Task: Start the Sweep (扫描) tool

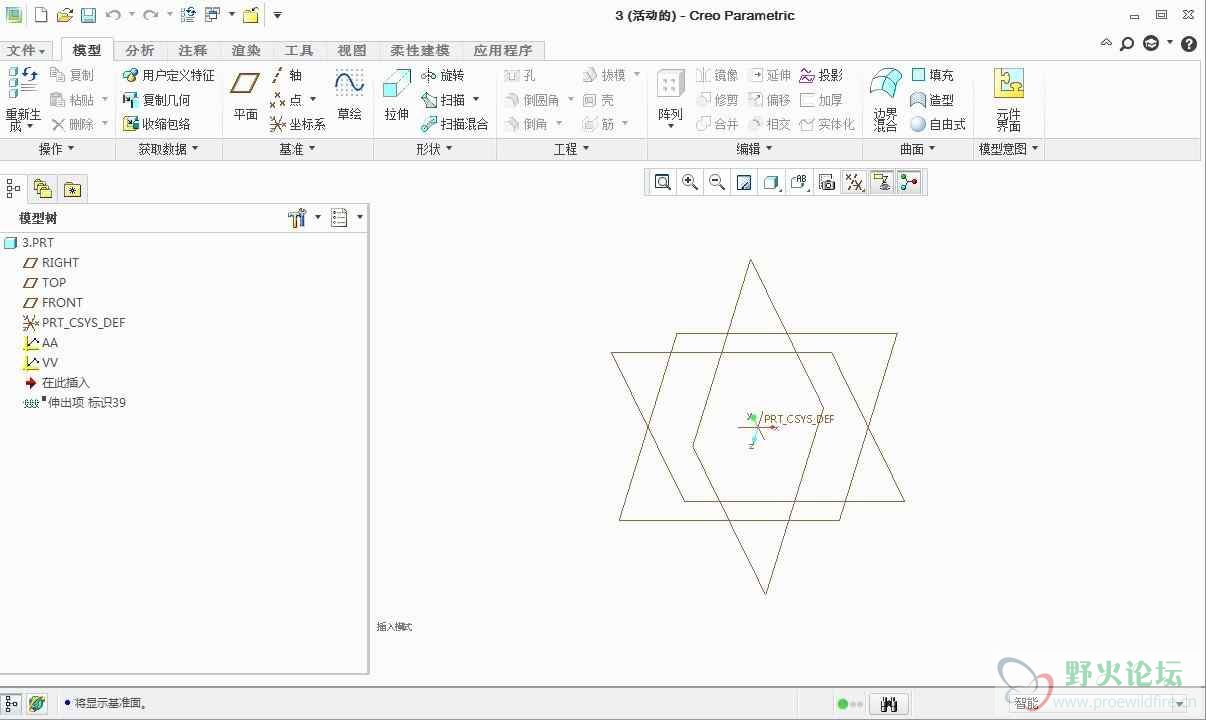Action: [x=443, y=100]
